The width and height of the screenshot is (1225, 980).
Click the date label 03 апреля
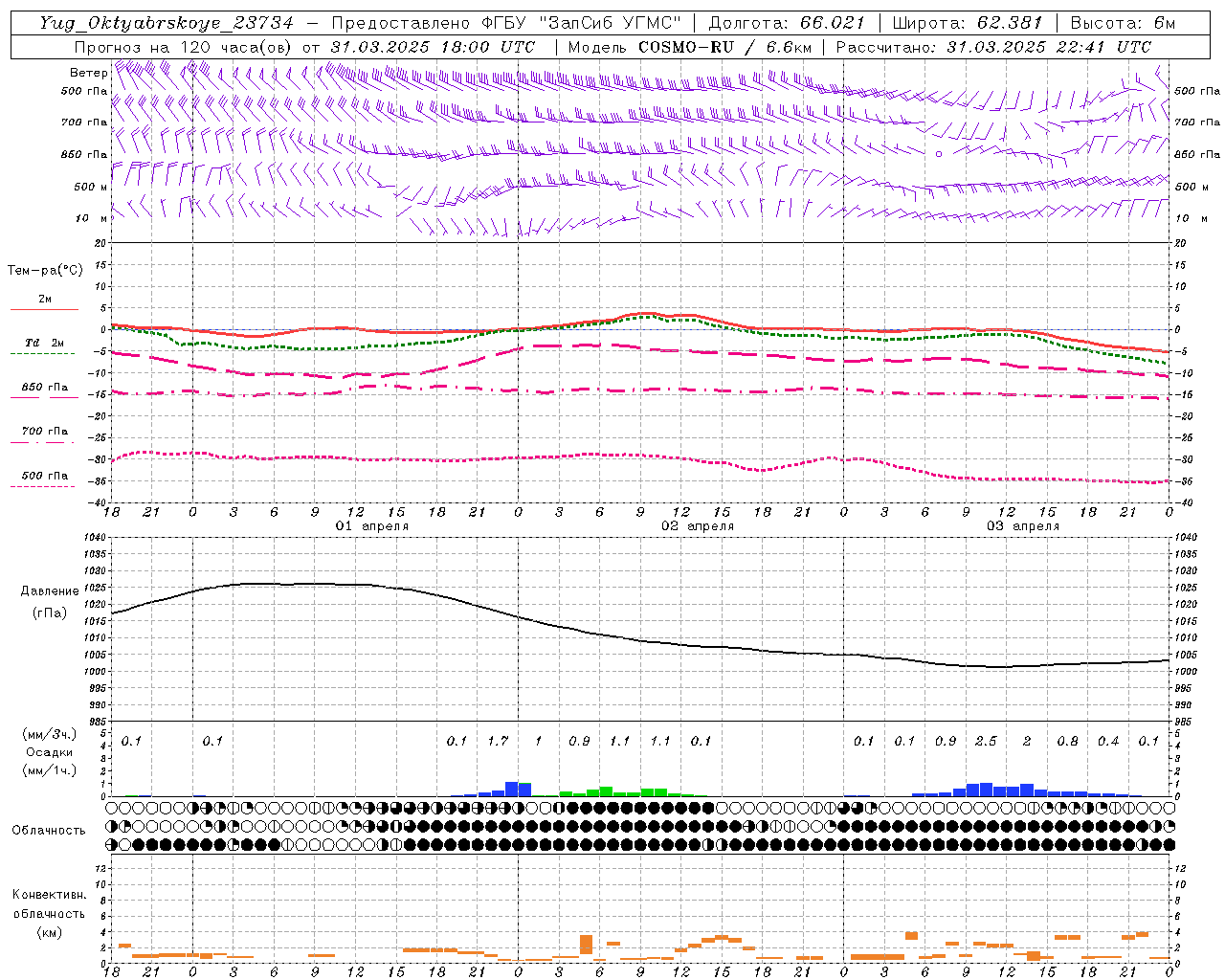1023,526
